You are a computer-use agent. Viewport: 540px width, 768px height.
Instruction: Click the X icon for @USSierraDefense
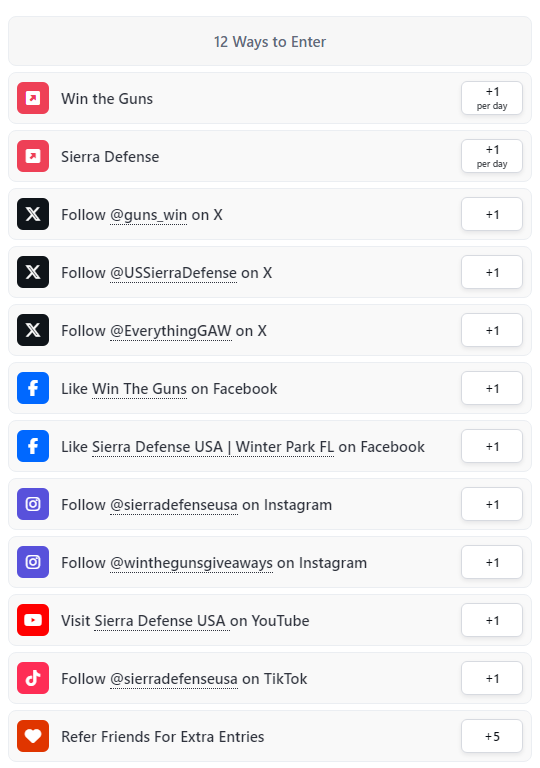tap(33, 272)
